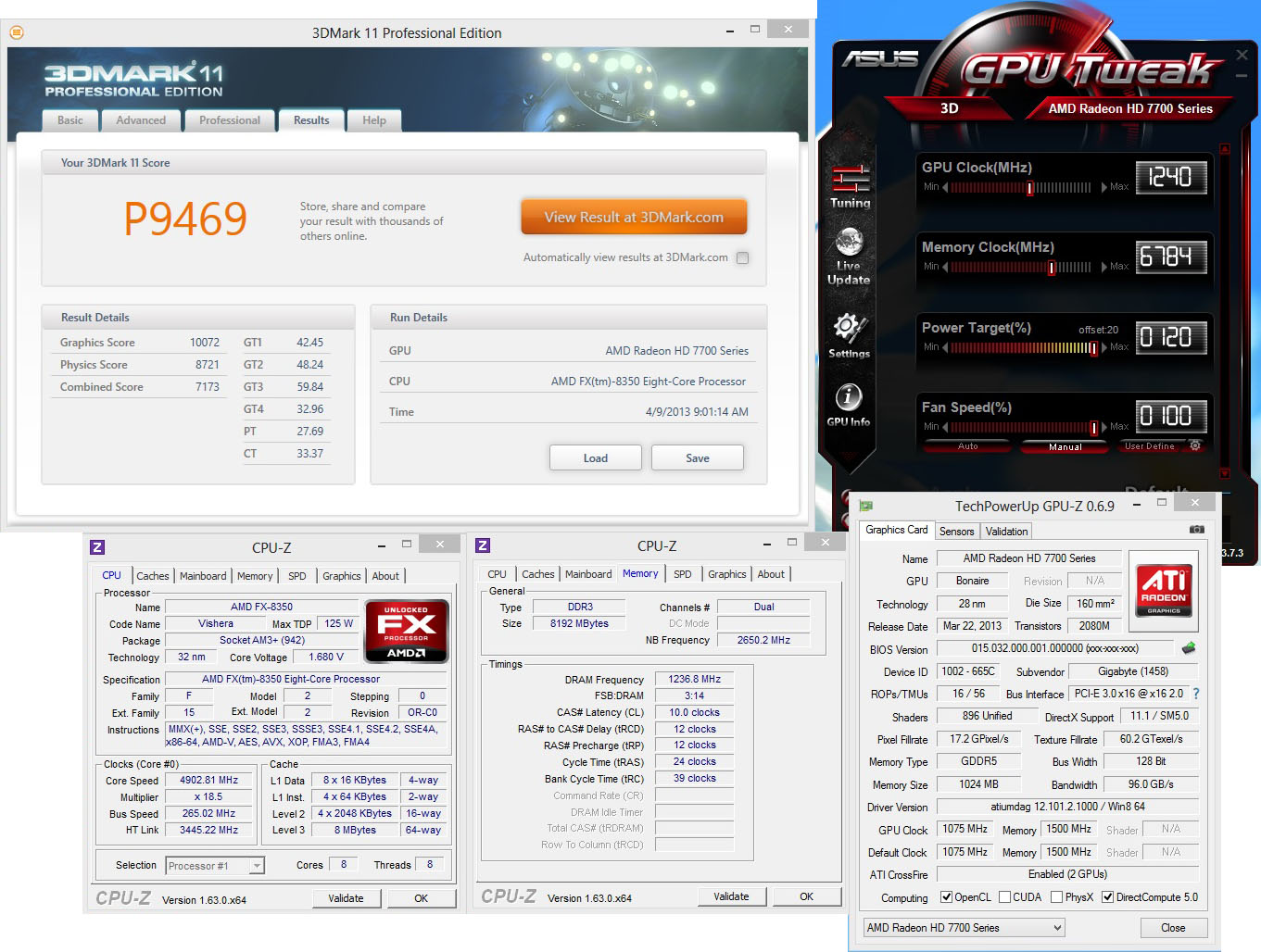This screenshot has width=1261, height=952.
Task: Click the GPU Clock decrease (Min) arrow
Action: pos(945,187)
